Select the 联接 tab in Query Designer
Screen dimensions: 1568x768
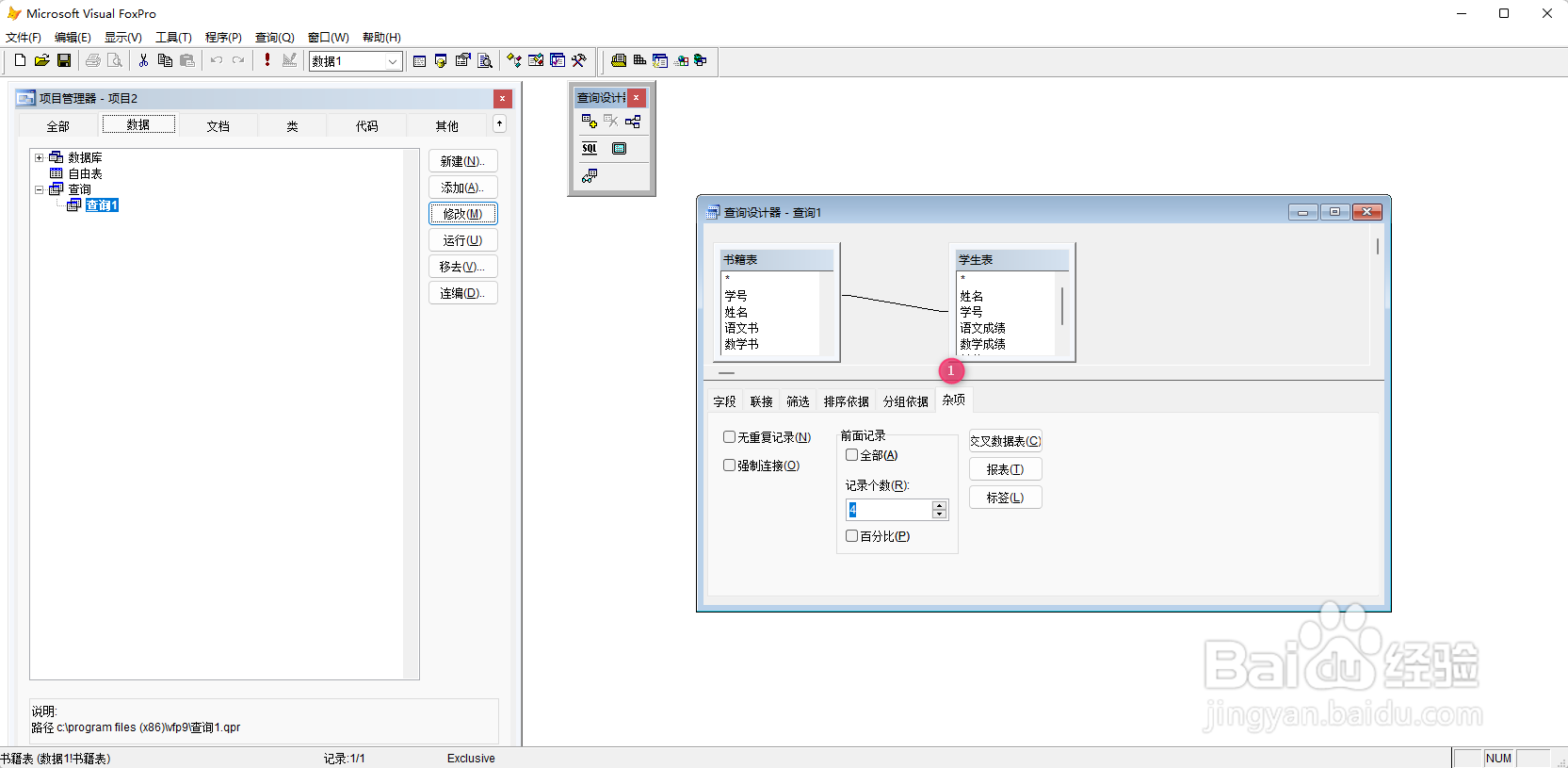pyautogui.click(x=761, y=401)
